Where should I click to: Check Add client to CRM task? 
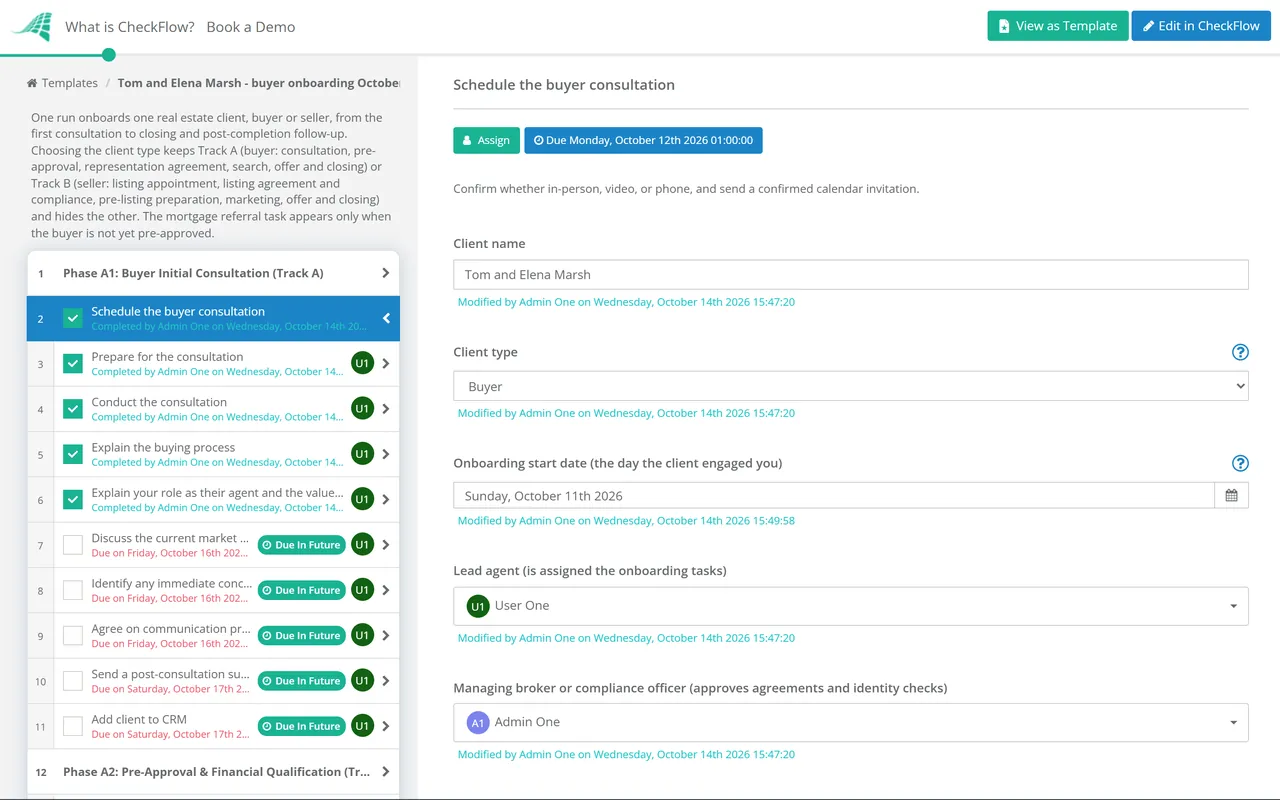(x=73, y=726)
